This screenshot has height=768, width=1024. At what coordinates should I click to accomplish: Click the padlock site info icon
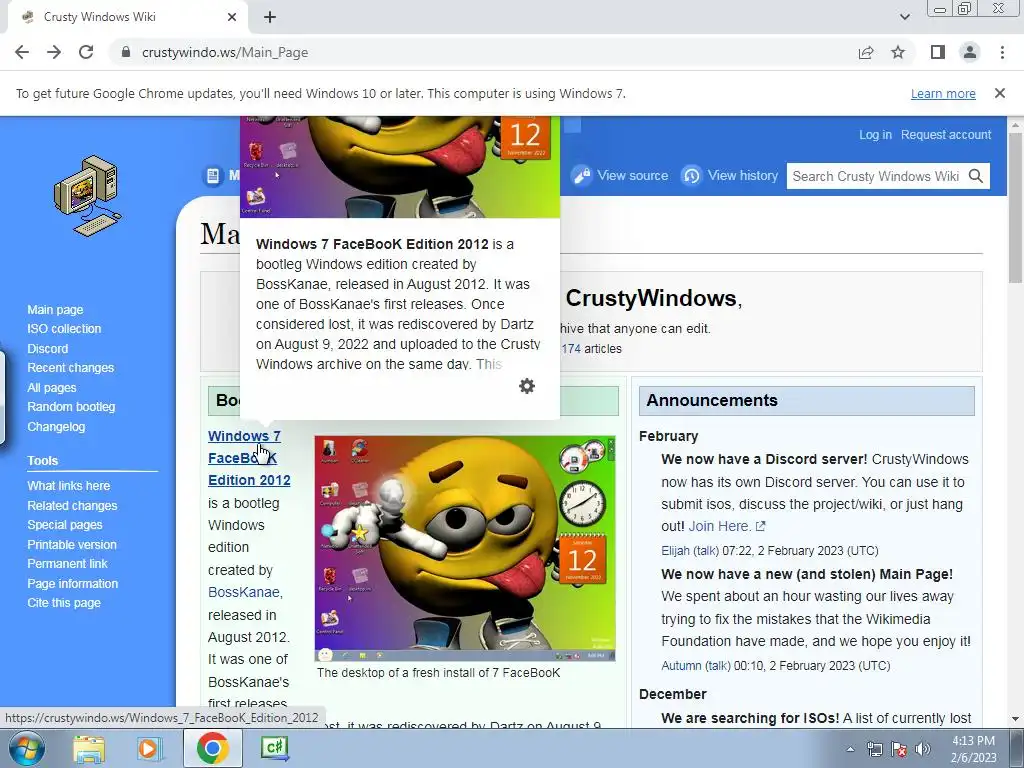[126, 52]
